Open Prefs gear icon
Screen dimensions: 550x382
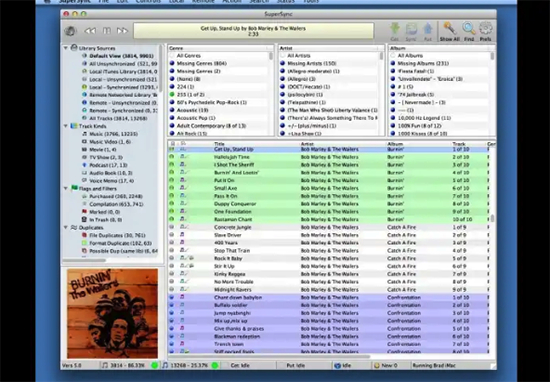click(486, 28)
